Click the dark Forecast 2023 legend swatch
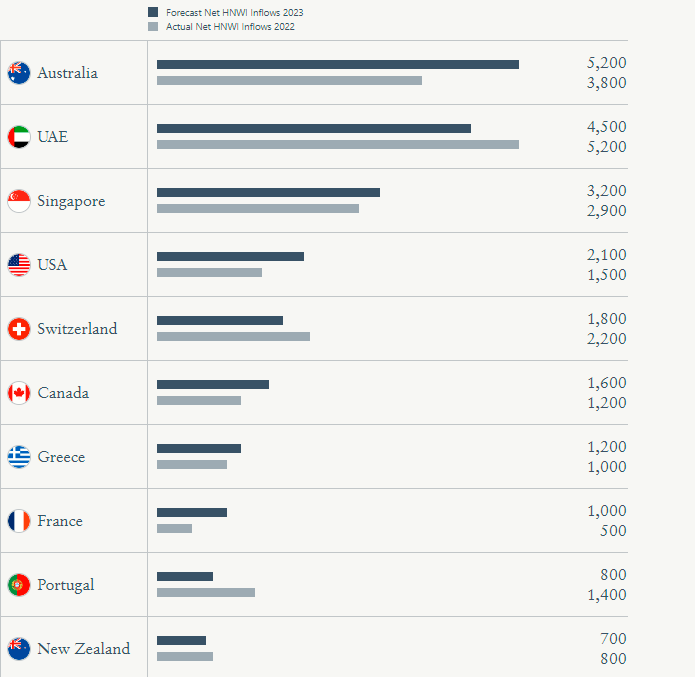The image size is (695, 677). click(153, 12)
